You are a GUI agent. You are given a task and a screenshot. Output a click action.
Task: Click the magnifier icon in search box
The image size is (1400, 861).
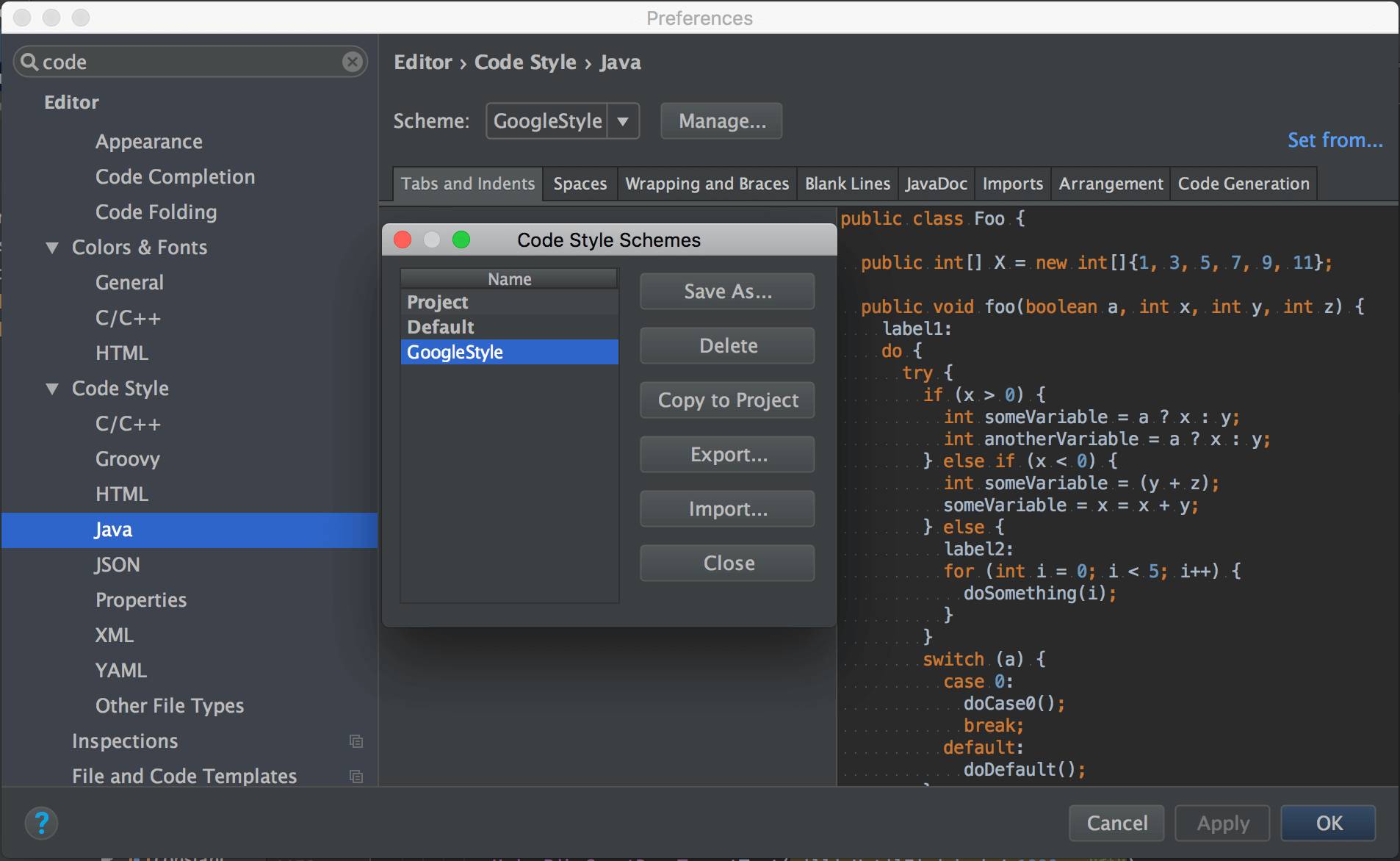point(29,62)
